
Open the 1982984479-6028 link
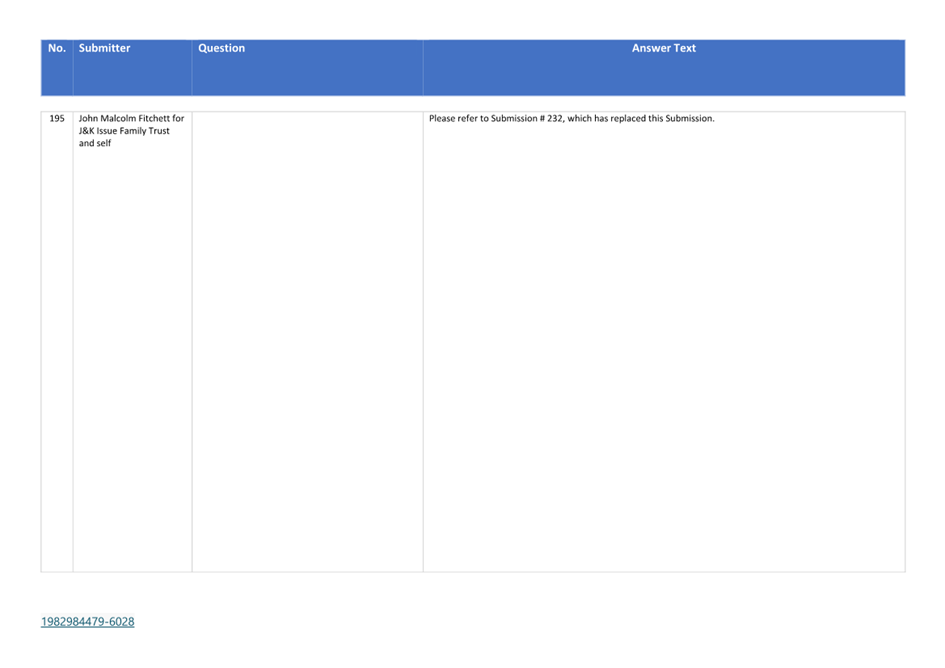click(x=87, y=622)
